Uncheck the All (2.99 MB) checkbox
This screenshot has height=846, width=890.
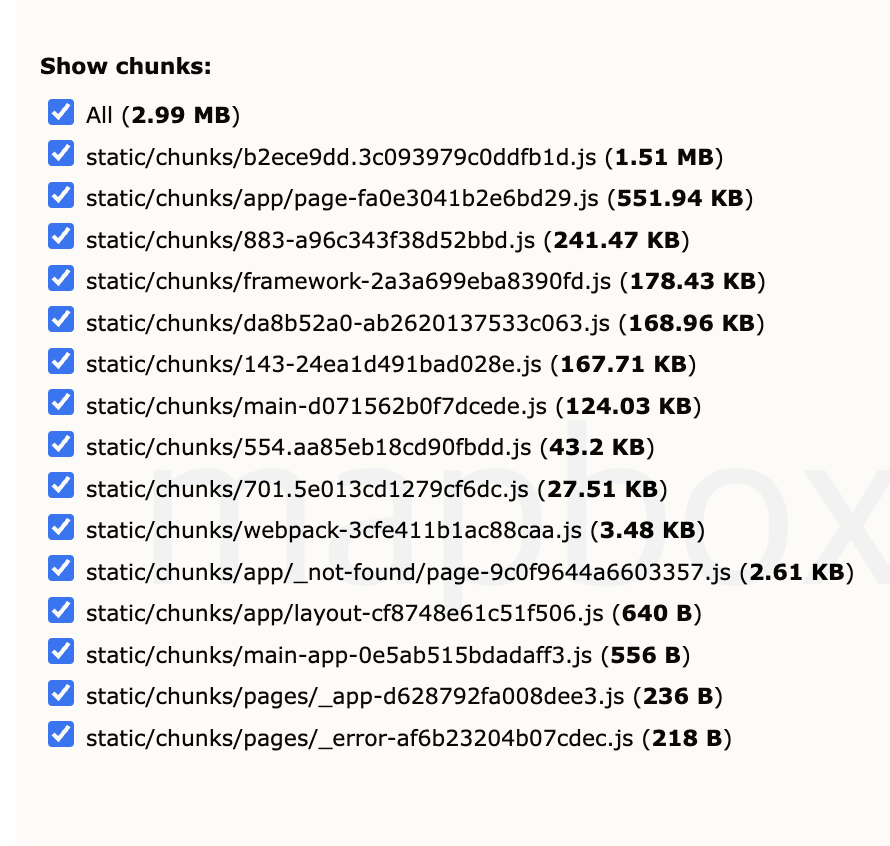(61, 112)
